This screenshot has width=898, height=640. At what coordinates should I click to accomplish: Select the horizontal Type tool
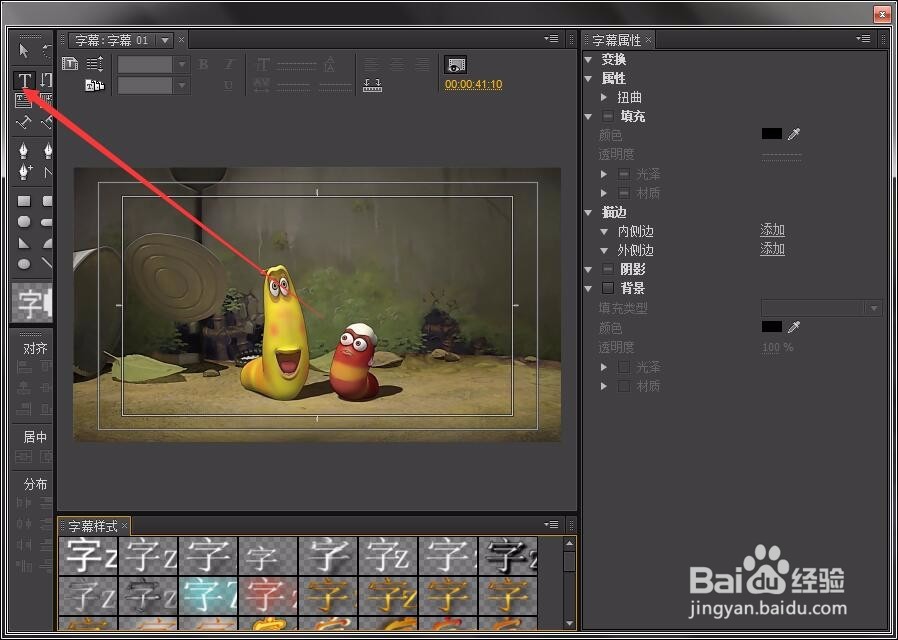25,80
